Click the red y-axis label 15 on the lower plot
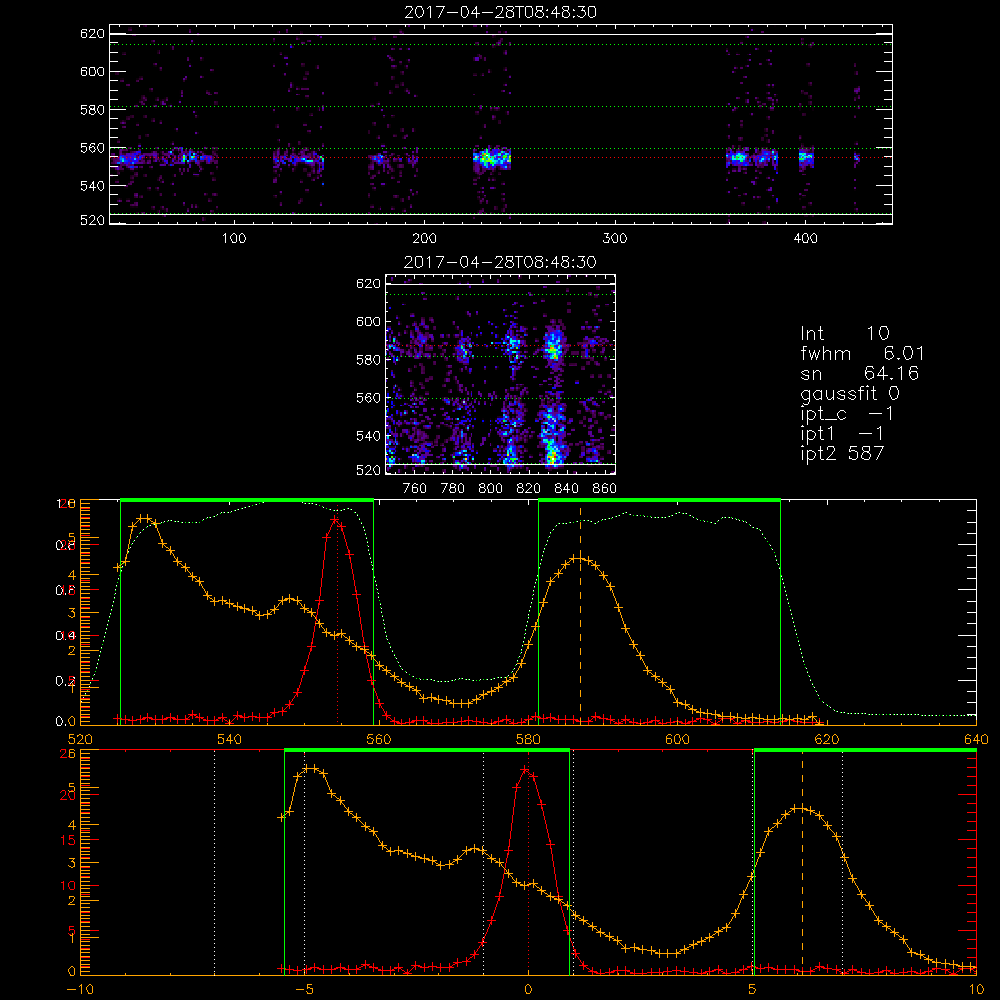The width and height of the screenshot is (1000, 1000). coord(68,841)
